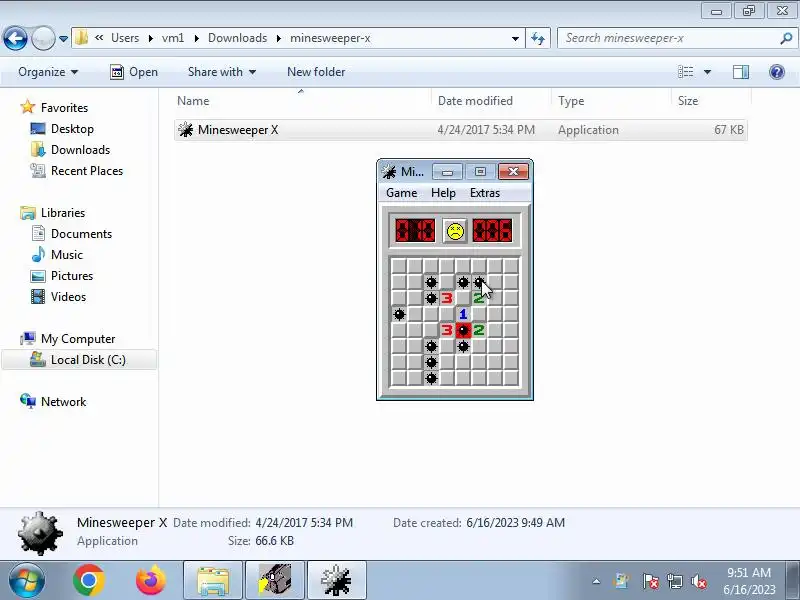This screenshot has height=600, width=800.
Task: Launch Firefox from the taskbar
Action: tap(151, 581)
